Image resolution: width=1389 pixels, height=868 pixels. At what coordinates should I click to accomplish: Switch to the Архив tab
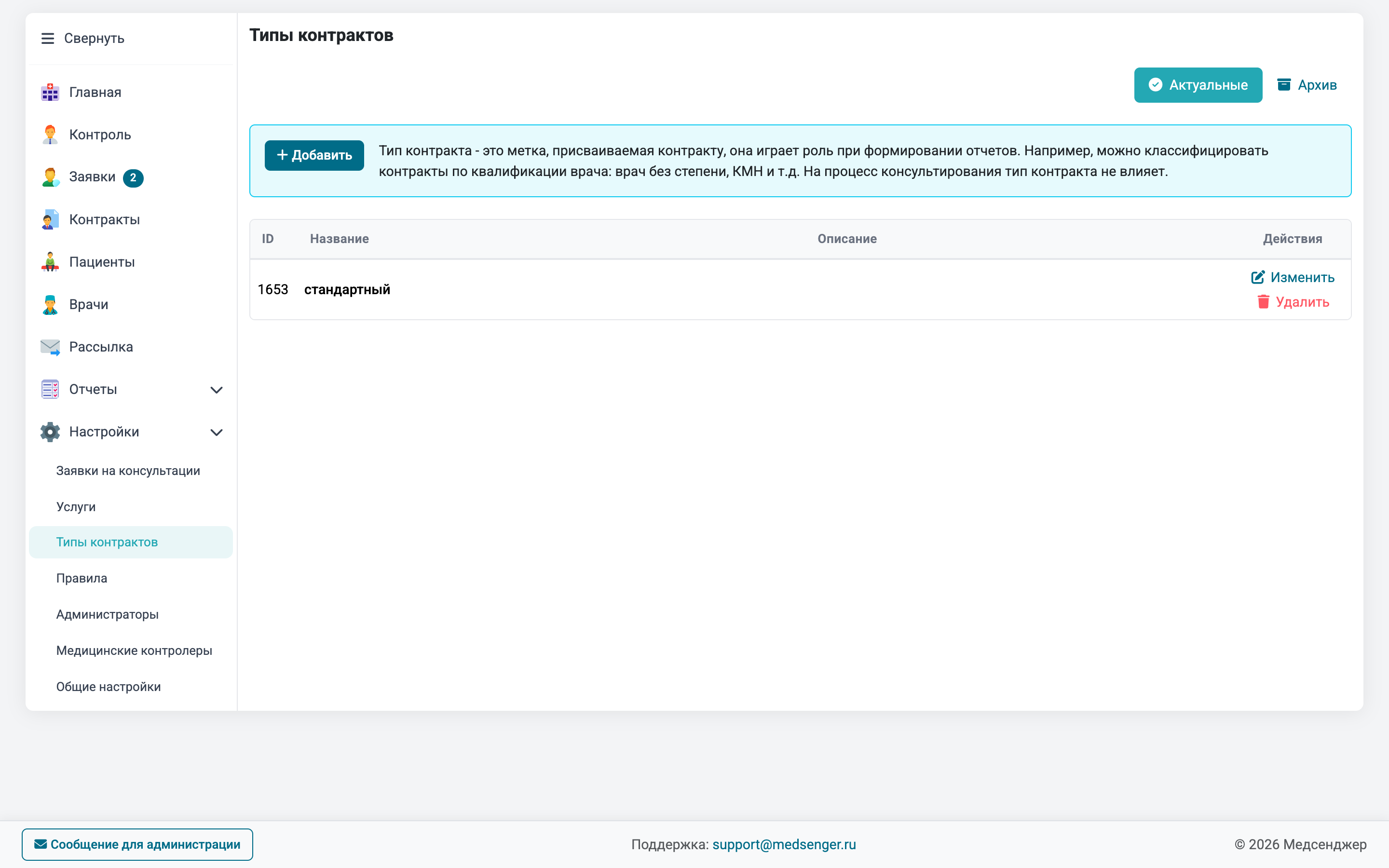[1307, 85]
